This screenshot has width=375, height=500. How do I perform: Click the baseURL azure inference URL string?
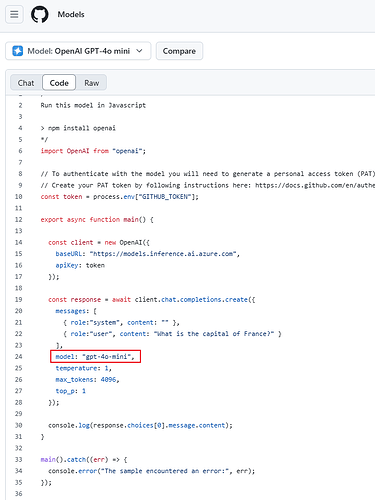pos(163,254)
